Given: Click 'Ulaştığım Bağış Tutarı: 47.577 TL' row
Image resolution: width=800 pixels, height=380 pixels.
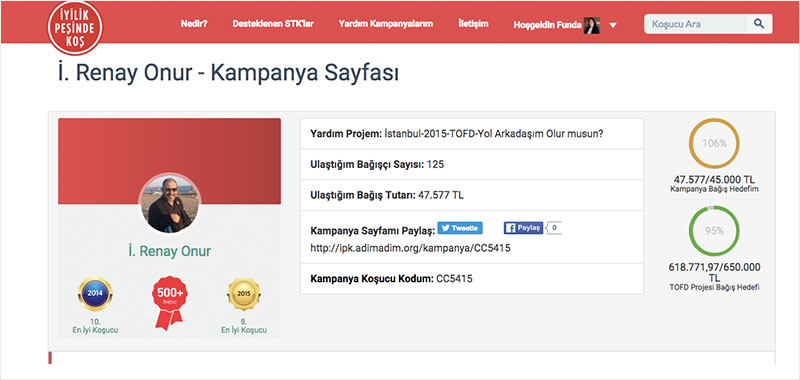Looking at the screenshot, I should 472,195.
